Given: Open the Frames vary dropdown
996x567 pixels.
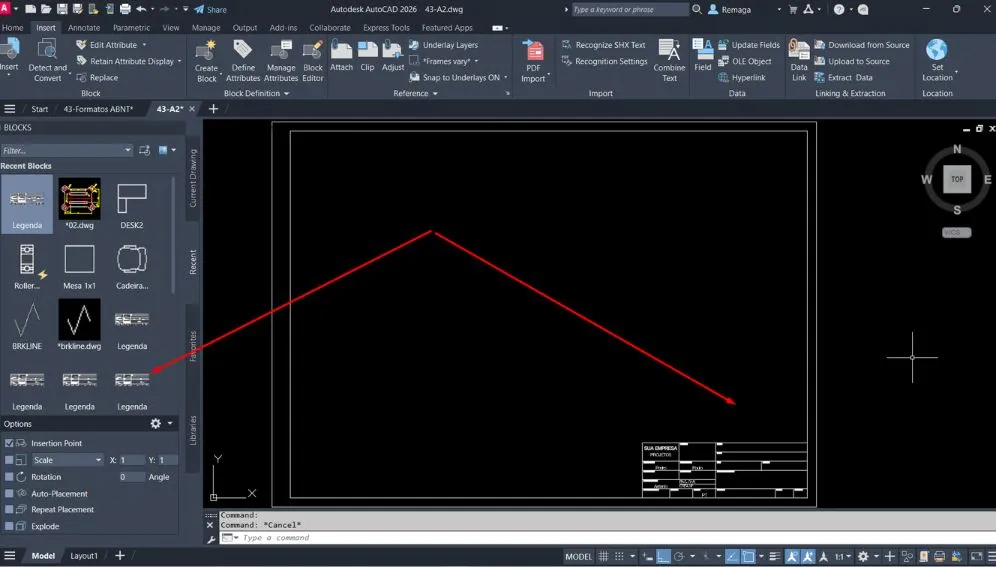Looking at the screenshot, I should pos(455,61).
